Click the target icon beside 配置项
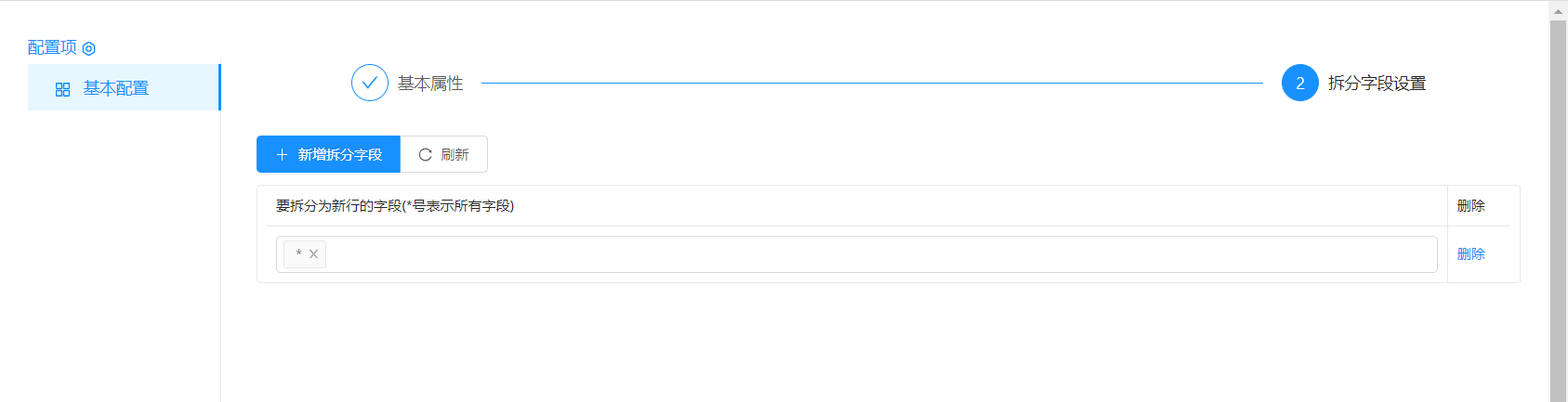The height and width of the screenshot is (402, 1568). [89, 48]
